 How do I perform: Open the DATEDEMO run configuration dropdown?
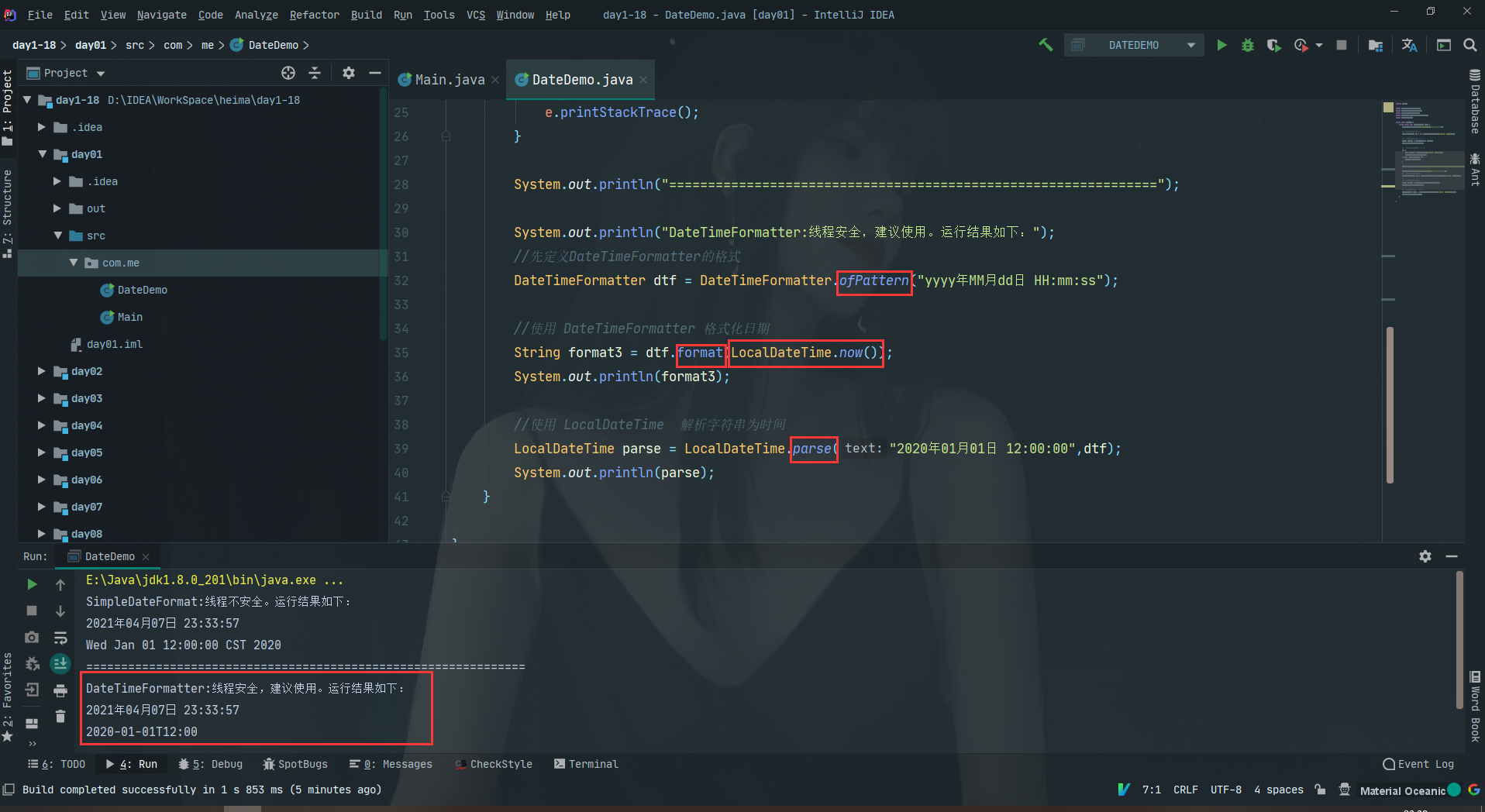coord(1191,45)
